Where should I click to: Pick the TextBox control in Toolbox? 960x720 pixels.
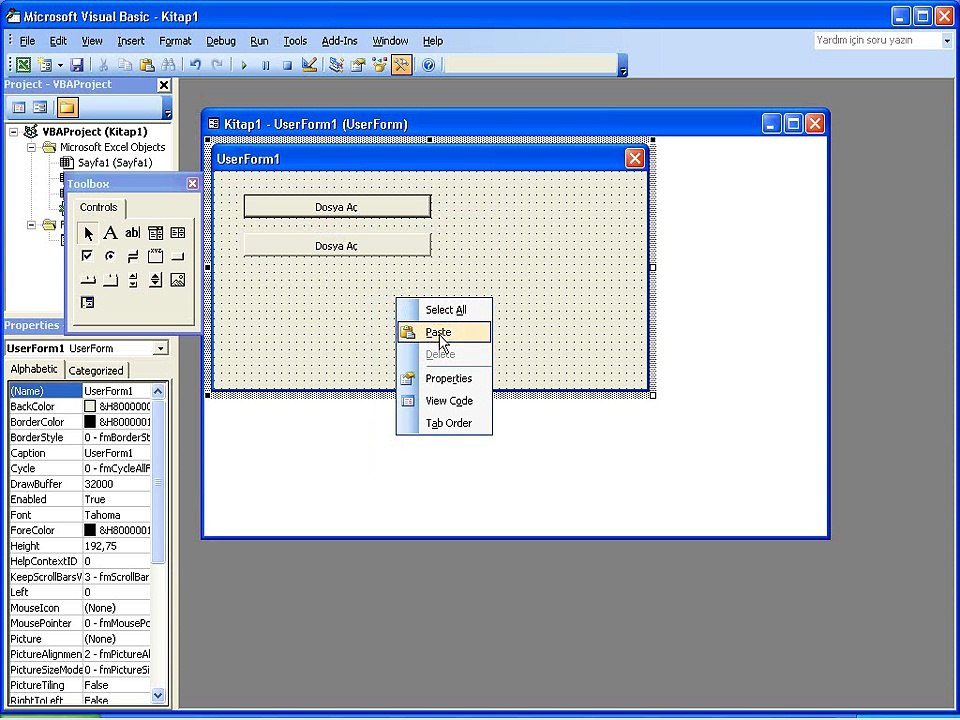pos(132,233)
